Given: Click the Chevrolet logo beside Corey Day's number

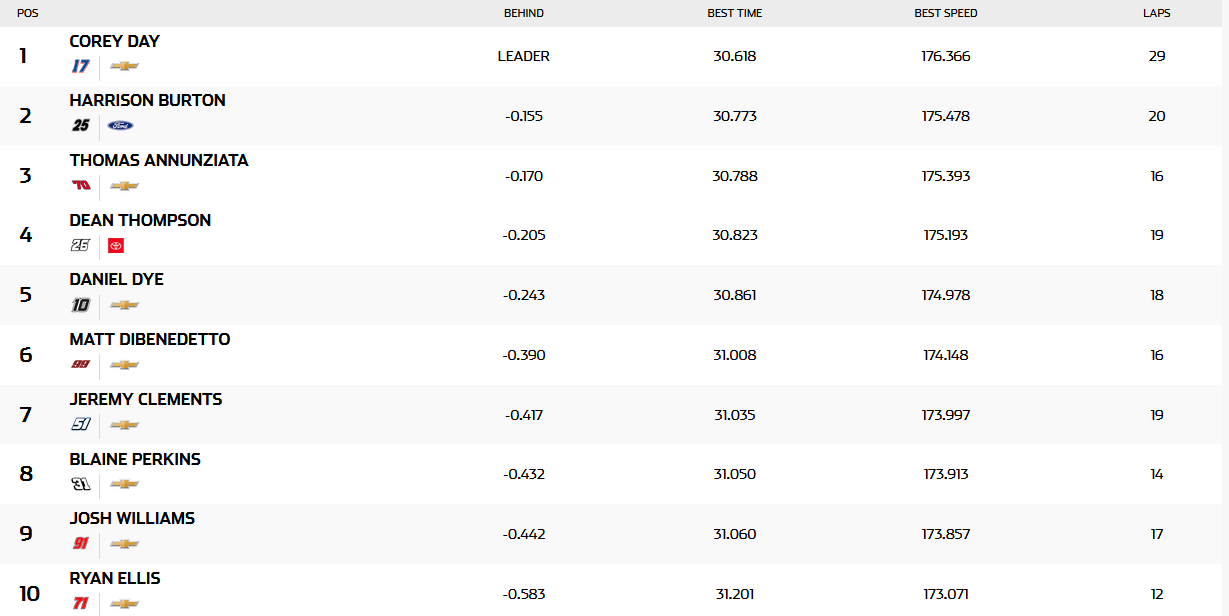Looking at the screenshot, I should click(x=124, y=66).
